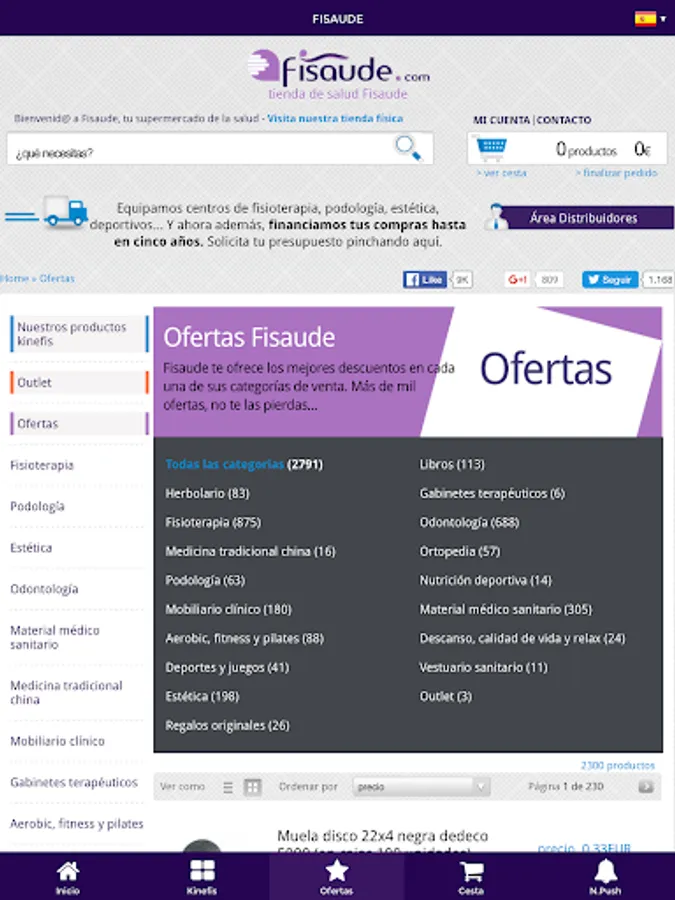Click the Google +1 button

[x=517, y=280]
